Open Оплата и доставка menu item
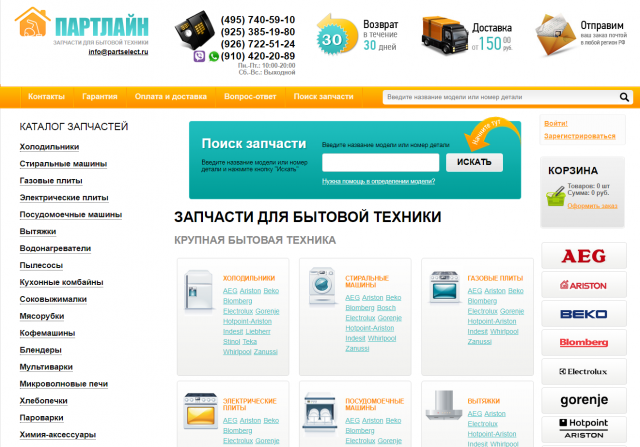The image size is (640, 447). coord(171,97)
